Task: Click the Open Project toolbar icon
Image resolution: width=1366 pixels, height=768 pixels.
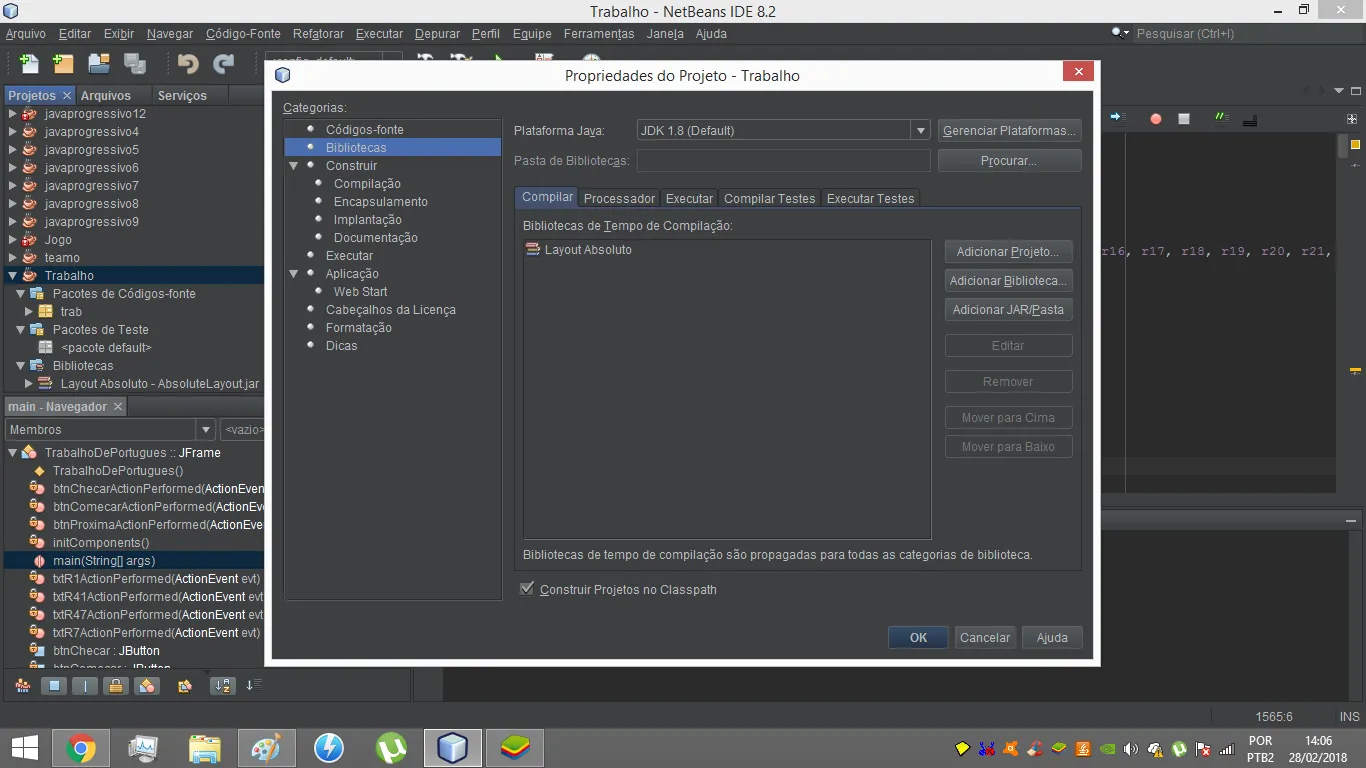Action: click(99, 64)
